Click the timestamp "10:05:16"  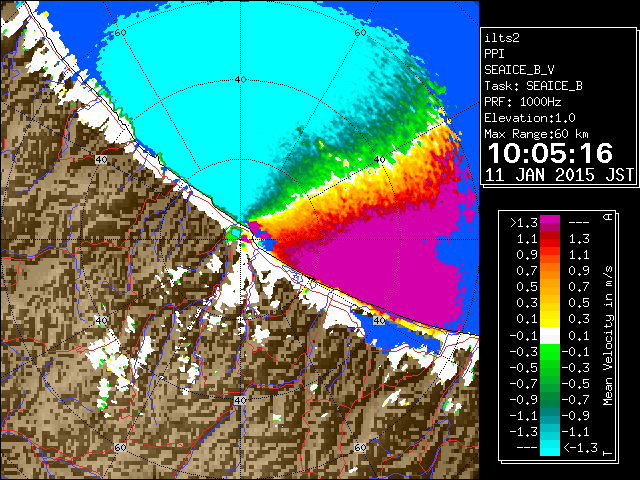[551, 153]
